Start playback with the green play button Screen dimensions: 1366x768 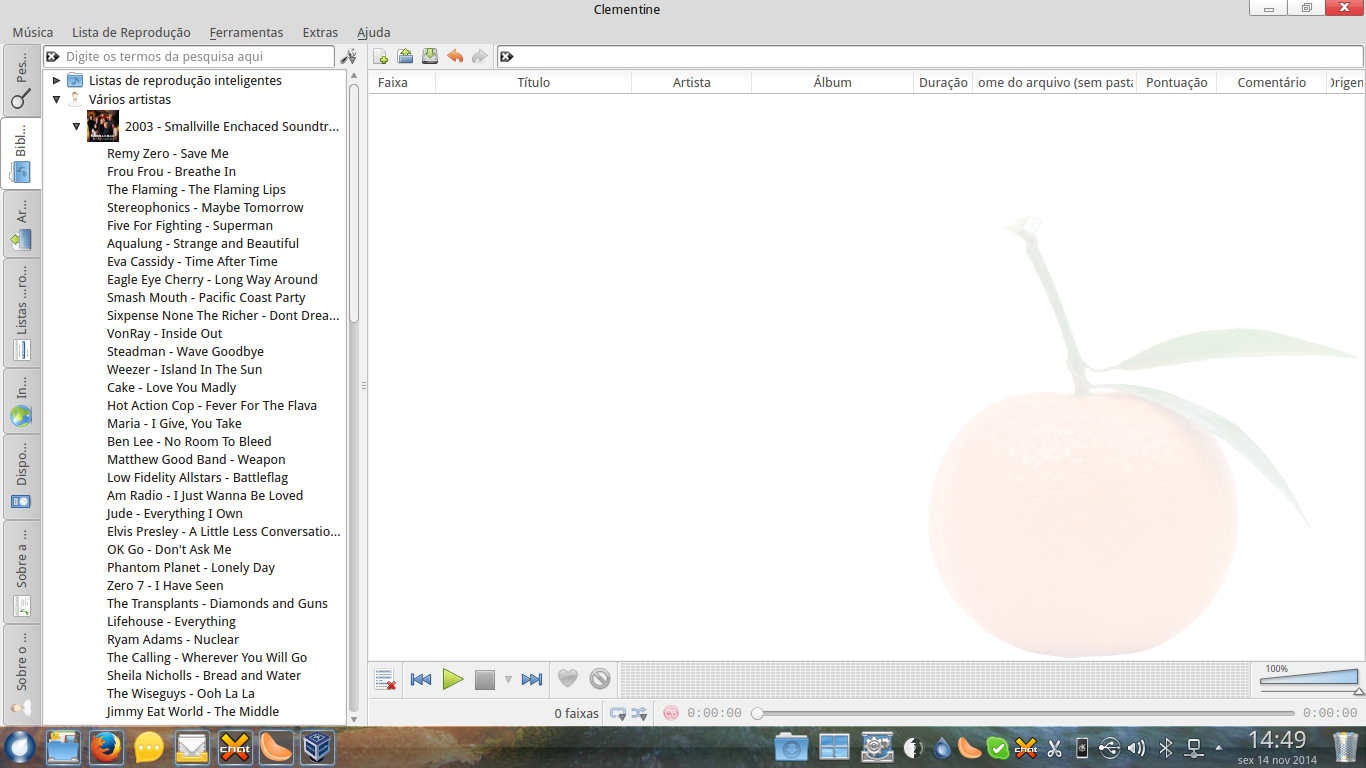453,680
